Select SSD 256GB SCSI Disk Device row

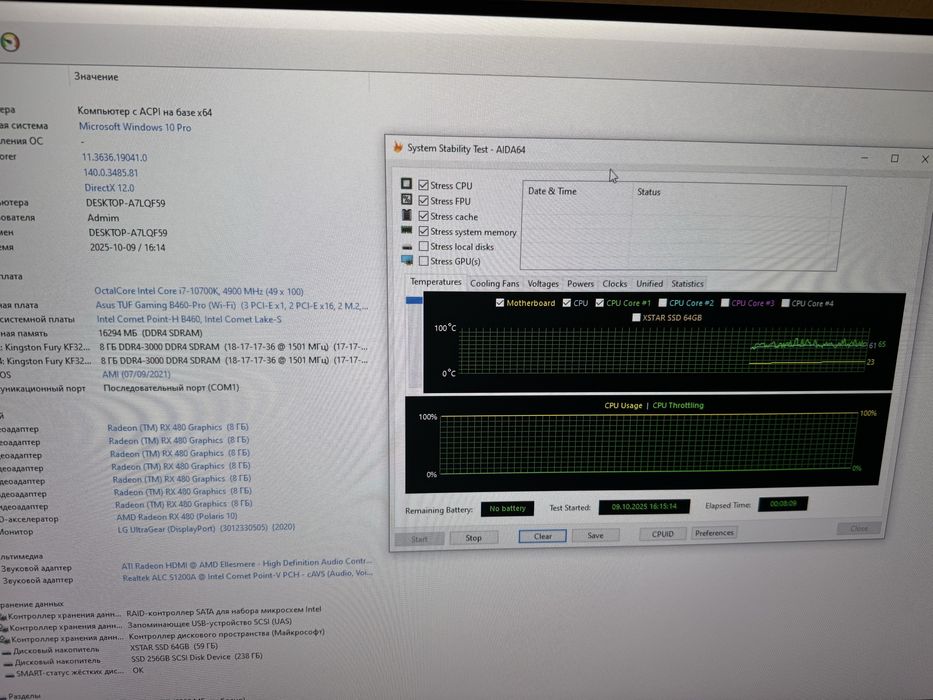pos(196,657)
